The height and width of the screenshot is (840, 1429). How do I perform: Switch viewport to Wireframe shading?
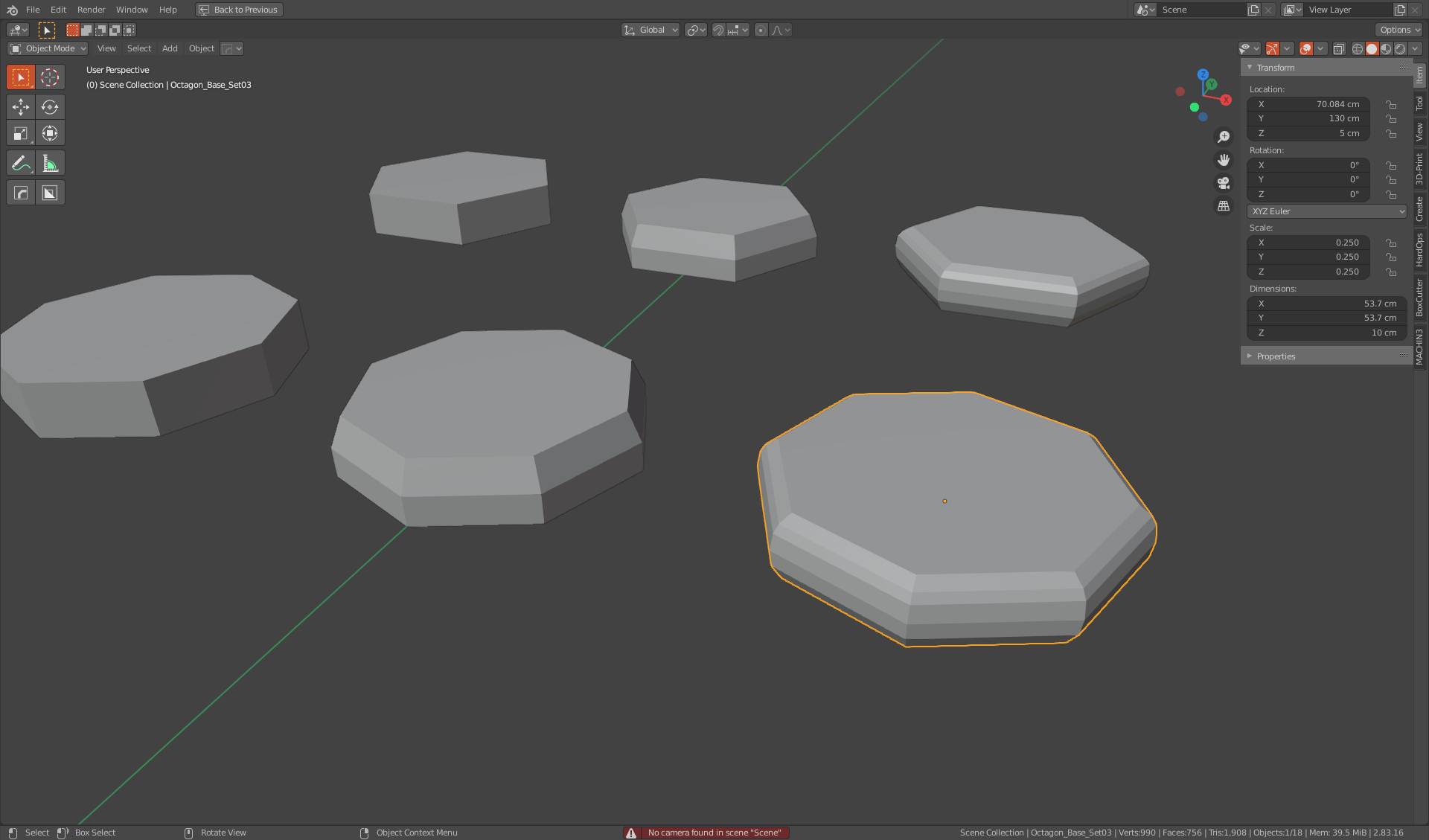point(1358,48)
